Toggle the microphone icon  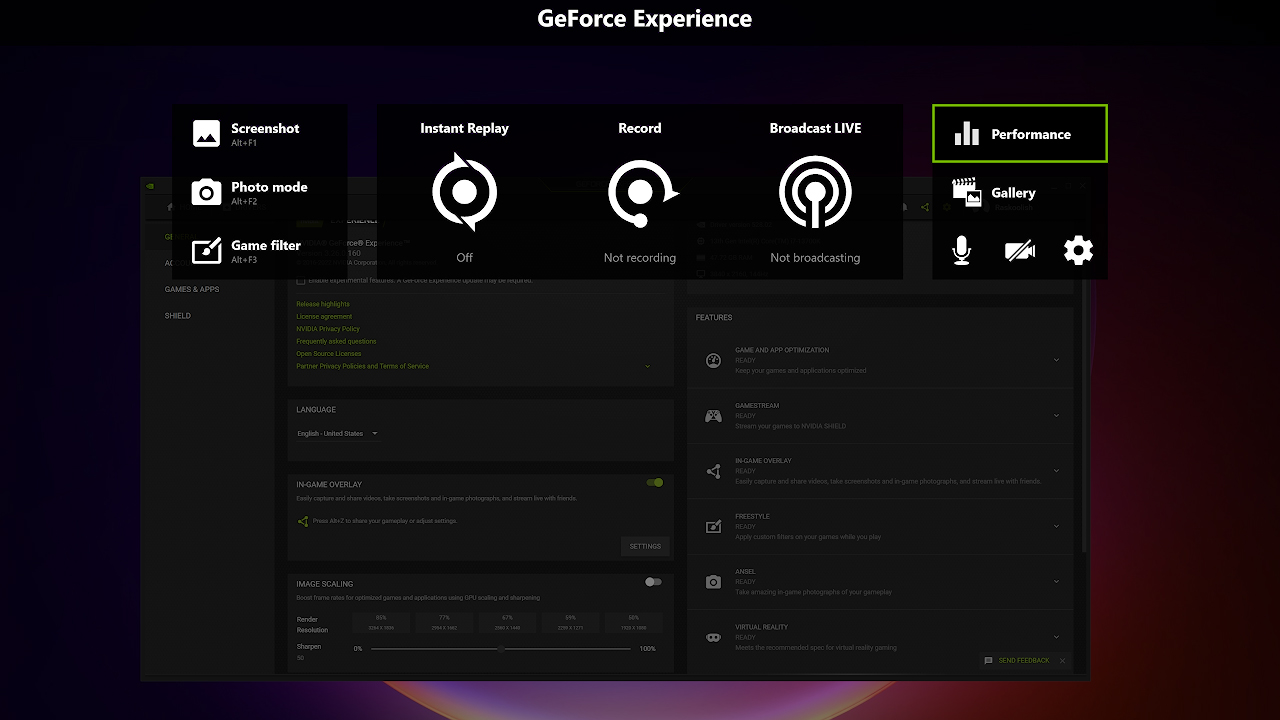961,250
